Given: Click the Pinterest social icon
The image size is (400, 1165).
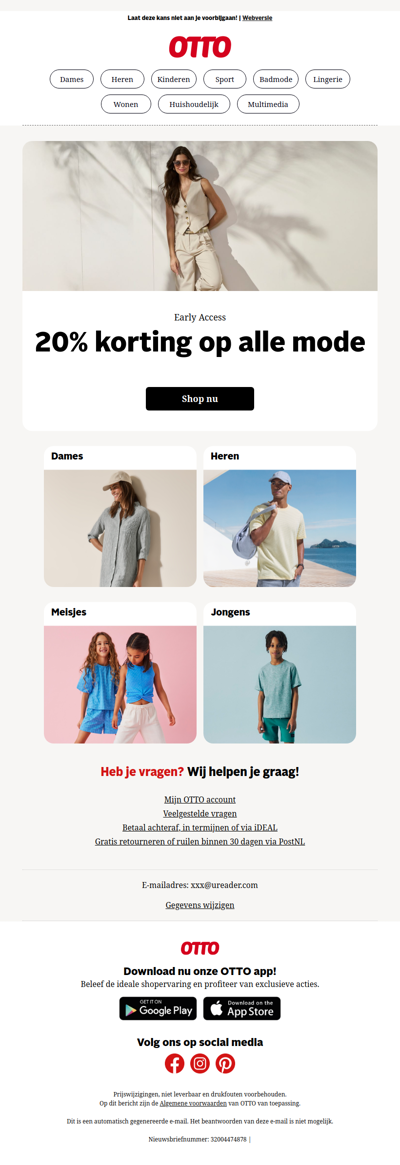Looking at the screenshot, I should click(x=225, y=1063).
